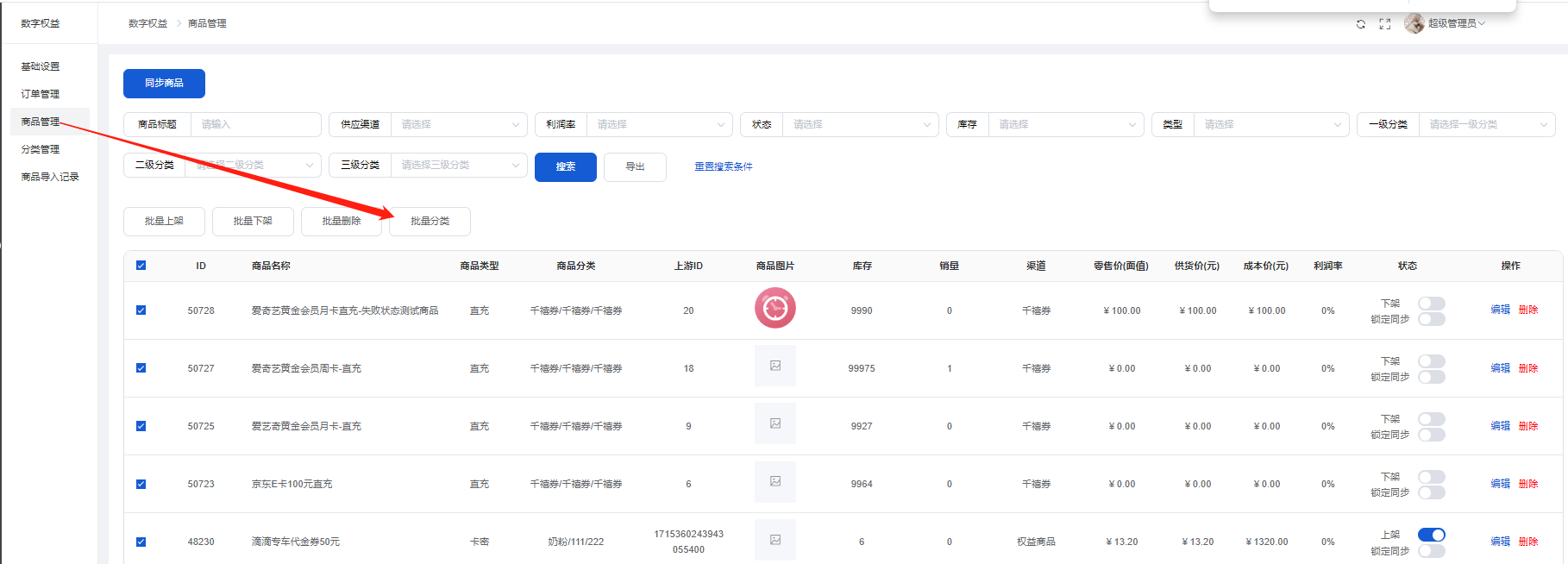
Task: Open the 一级分类 dropdown
Action: coord(1486,124)
